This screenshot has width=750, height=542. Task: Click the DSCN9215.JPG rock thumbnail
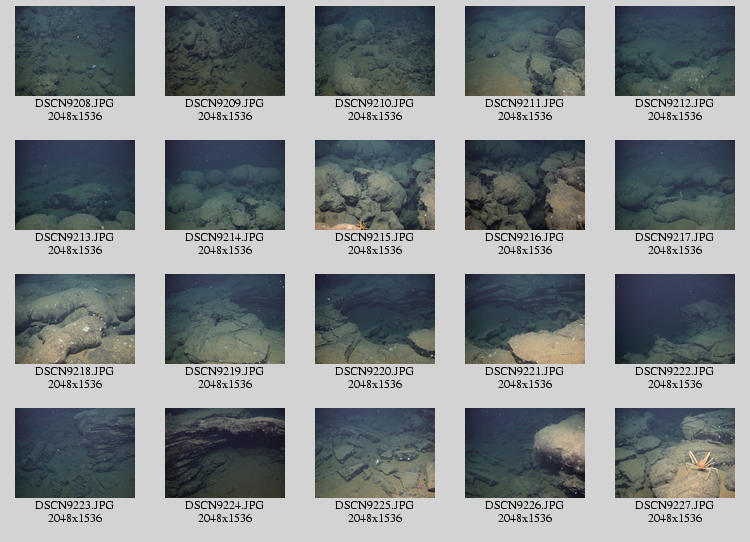tap(375, 185)
